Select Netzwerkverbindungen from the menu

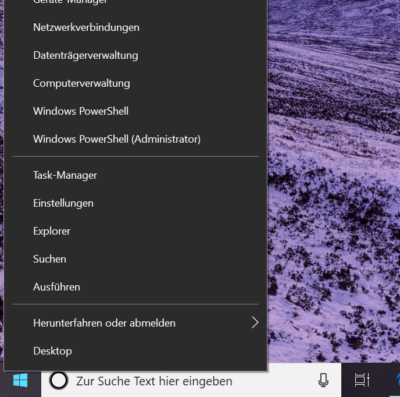pyautogui.click(x=135, y=27)
